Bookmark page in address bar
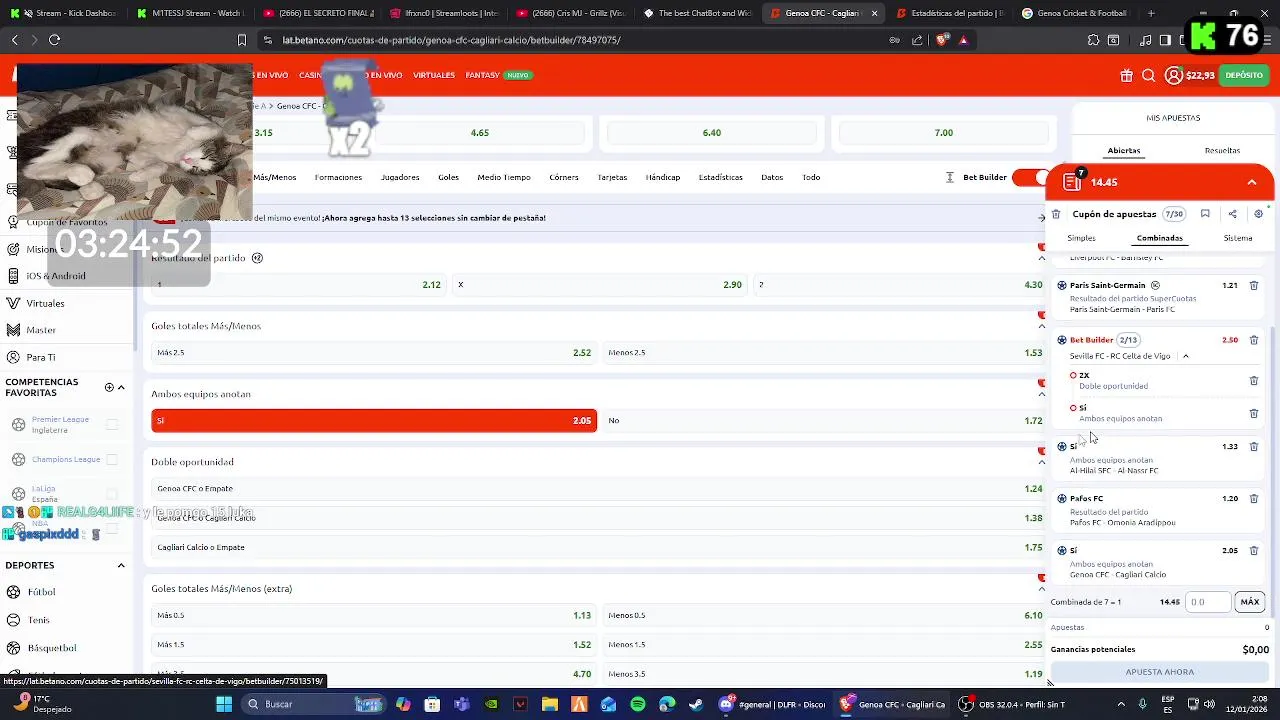The image size is (1280, 720). point(241,40)
